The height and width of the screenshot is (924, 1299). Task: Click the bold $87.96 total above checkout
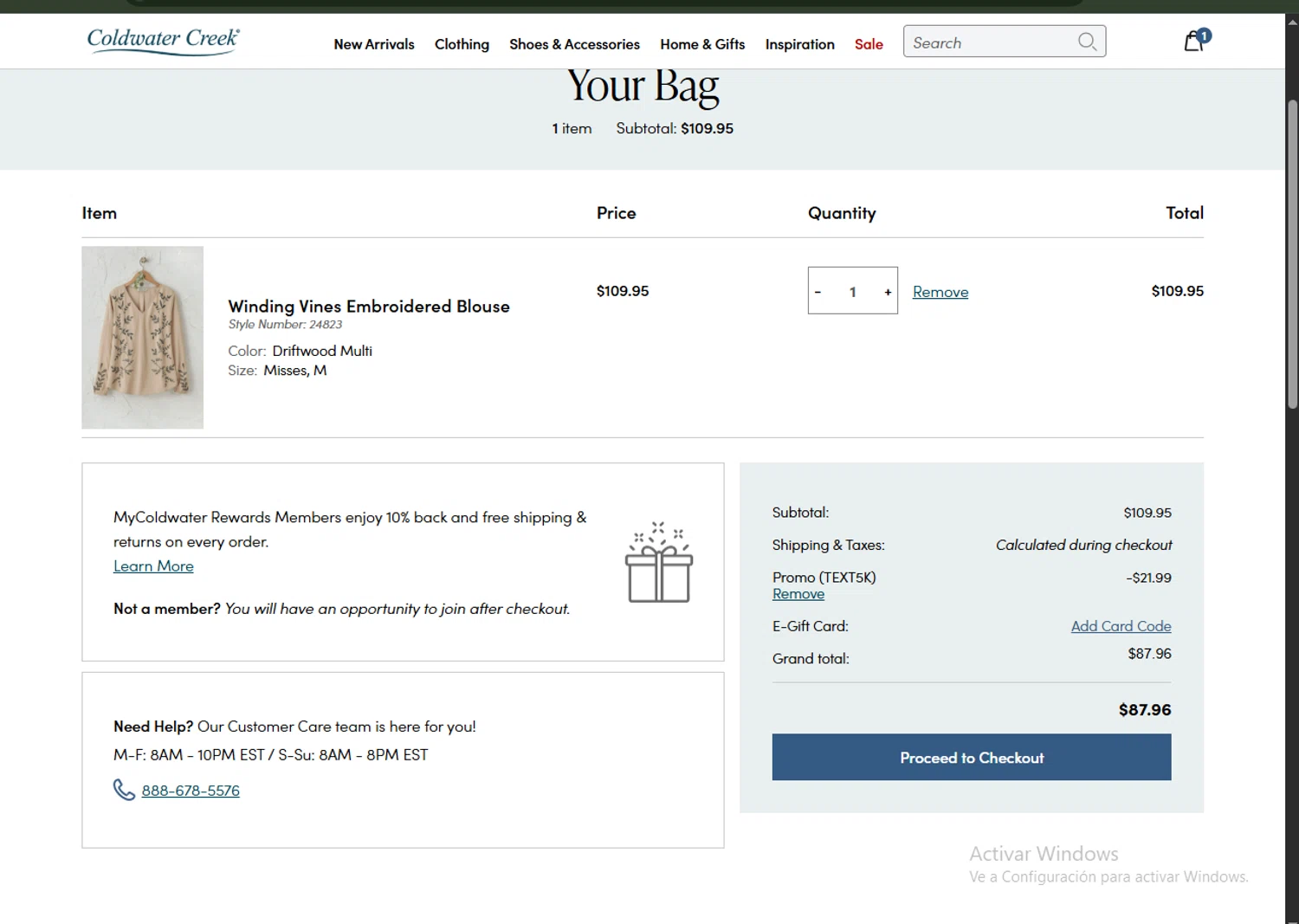(x=1145, y=710)
